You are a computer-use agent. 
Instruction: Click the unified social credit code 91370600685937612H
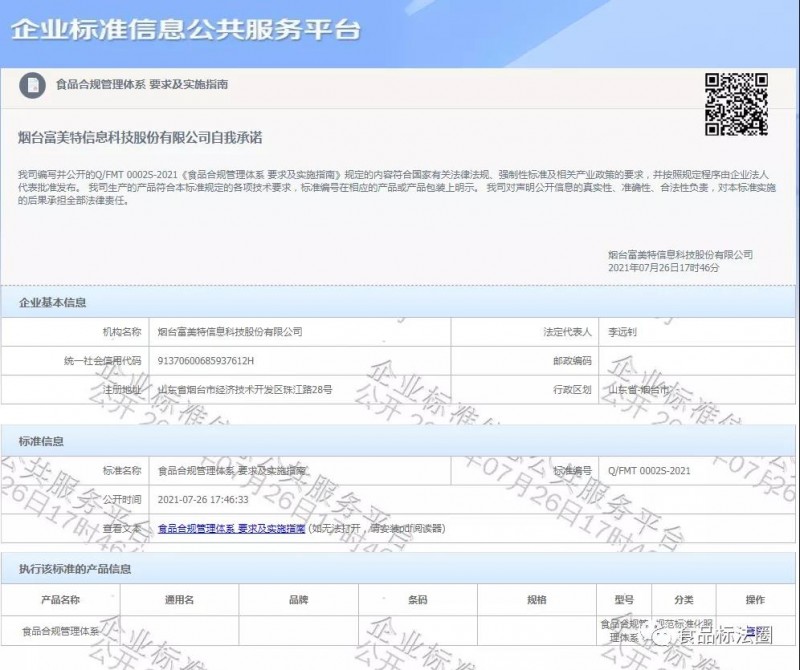207,361
